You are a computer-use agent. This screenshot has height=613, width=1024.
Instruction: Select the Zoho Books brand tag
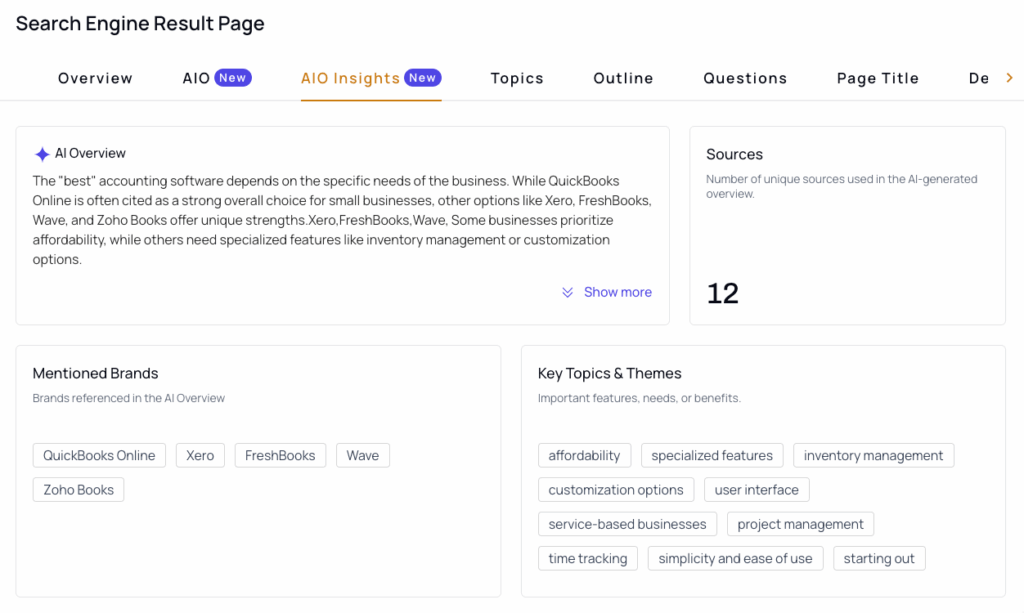click(x=78, y=490)
